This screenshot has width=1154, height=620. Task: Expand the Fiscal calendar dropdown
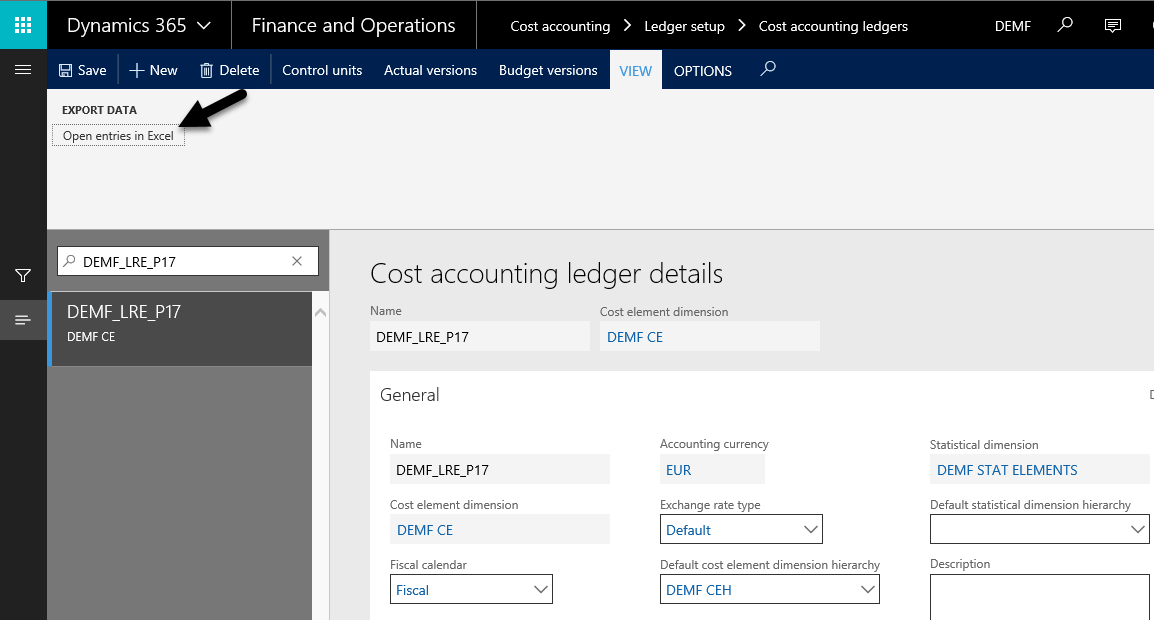pyautogui.click(x=540, y=590)
